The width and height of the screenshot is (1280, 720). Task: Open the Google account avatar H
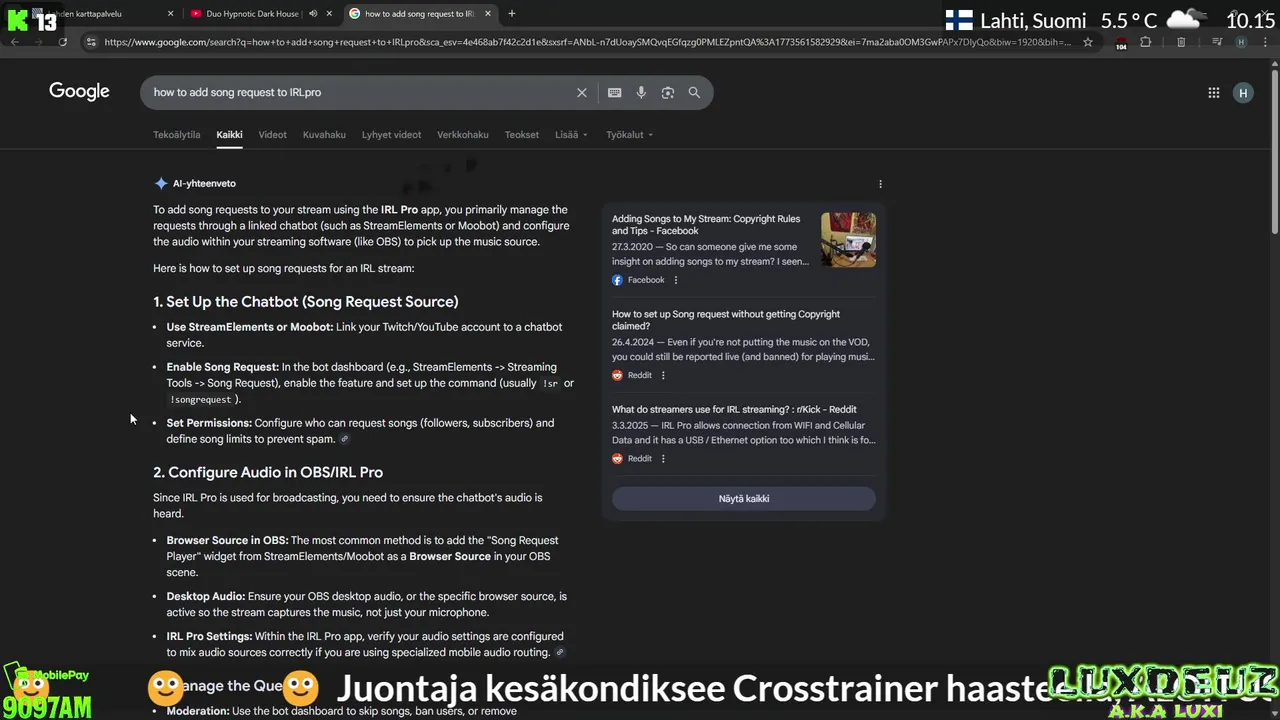point(1243,93)
